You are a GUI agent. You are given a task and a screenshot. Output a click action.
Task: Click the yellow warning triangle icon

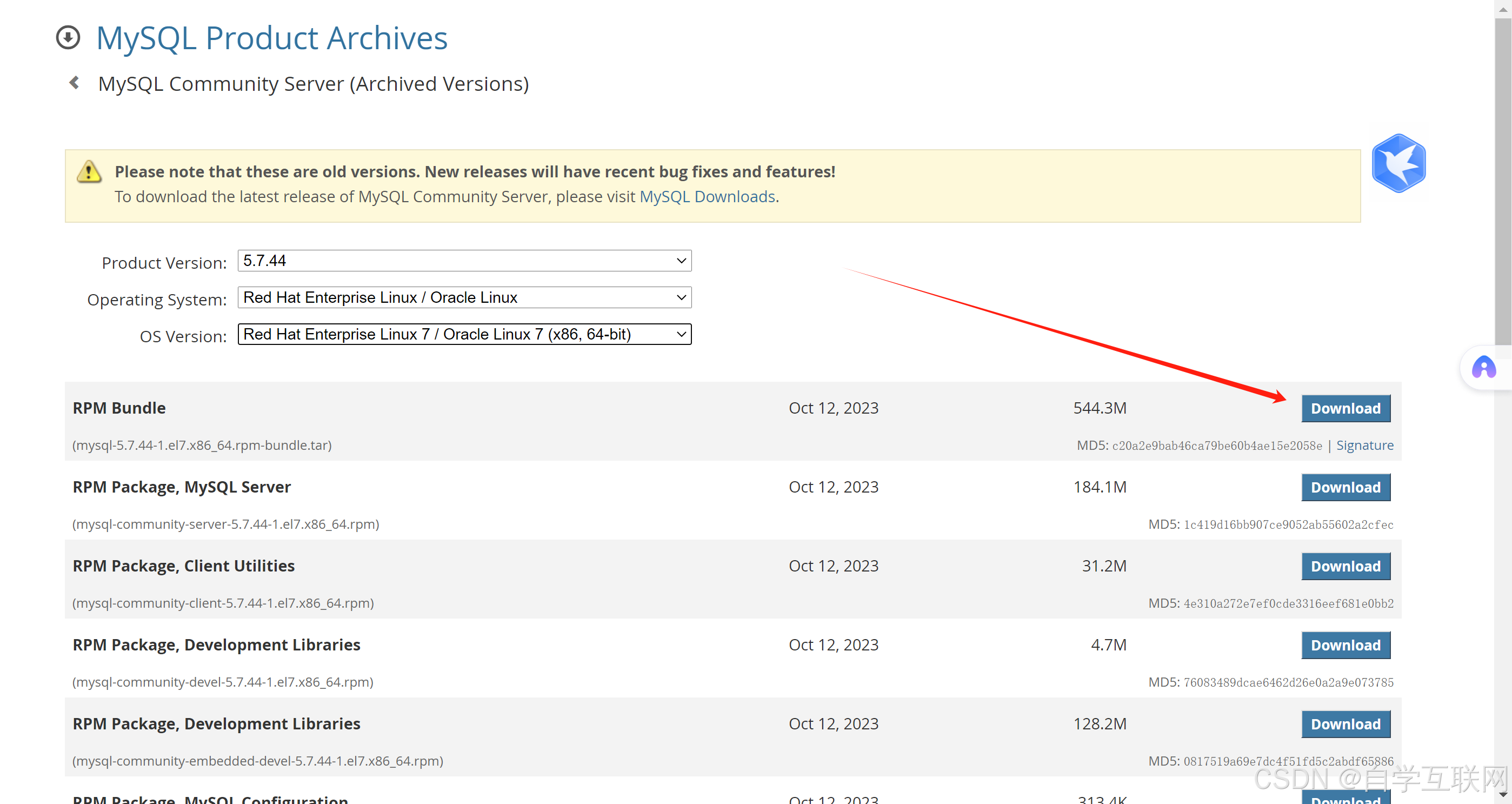pos(89,171)
